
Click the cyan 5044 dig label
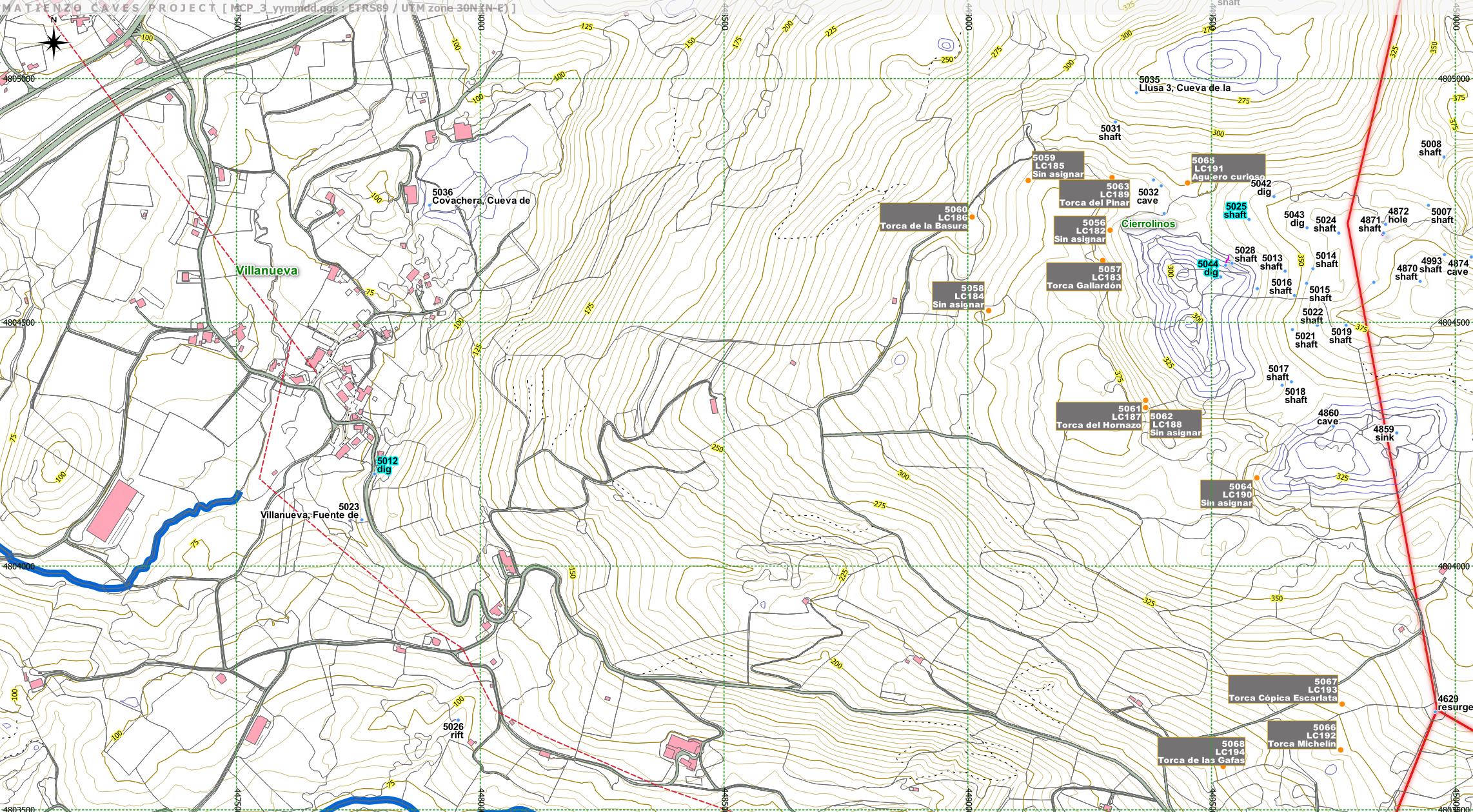[x=1209, y=268]
